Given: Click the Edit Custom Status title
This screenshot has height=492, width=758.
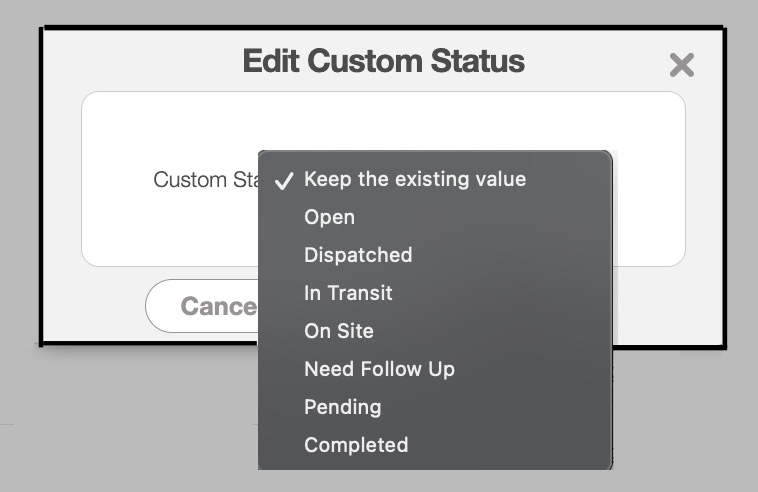Looking at the screenshot, I should pos(383,61).
